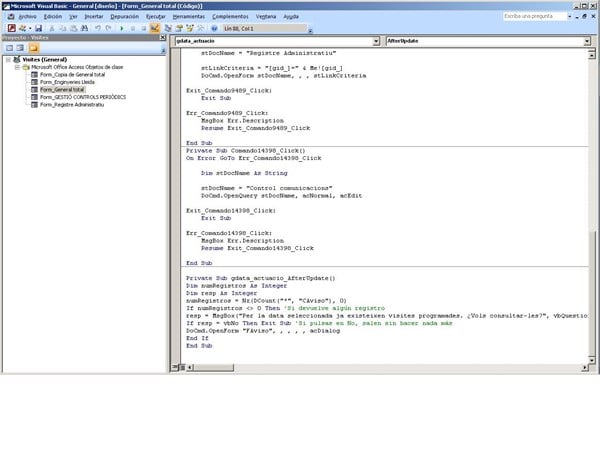The width and height of the screenshot is (600, 461).
Task: Click the Run Sub (play) toolbar icon
Action: [121, 28]
